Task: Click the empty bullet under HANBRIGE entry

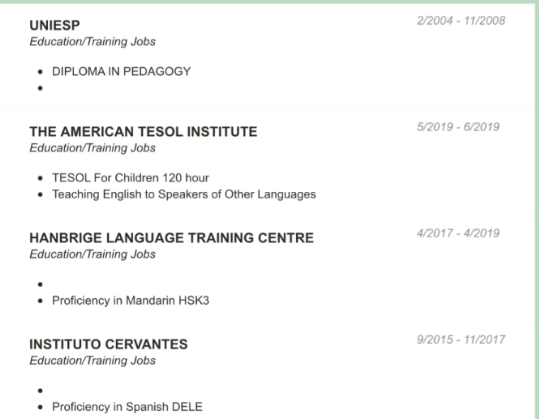Action: coord(40,284)
